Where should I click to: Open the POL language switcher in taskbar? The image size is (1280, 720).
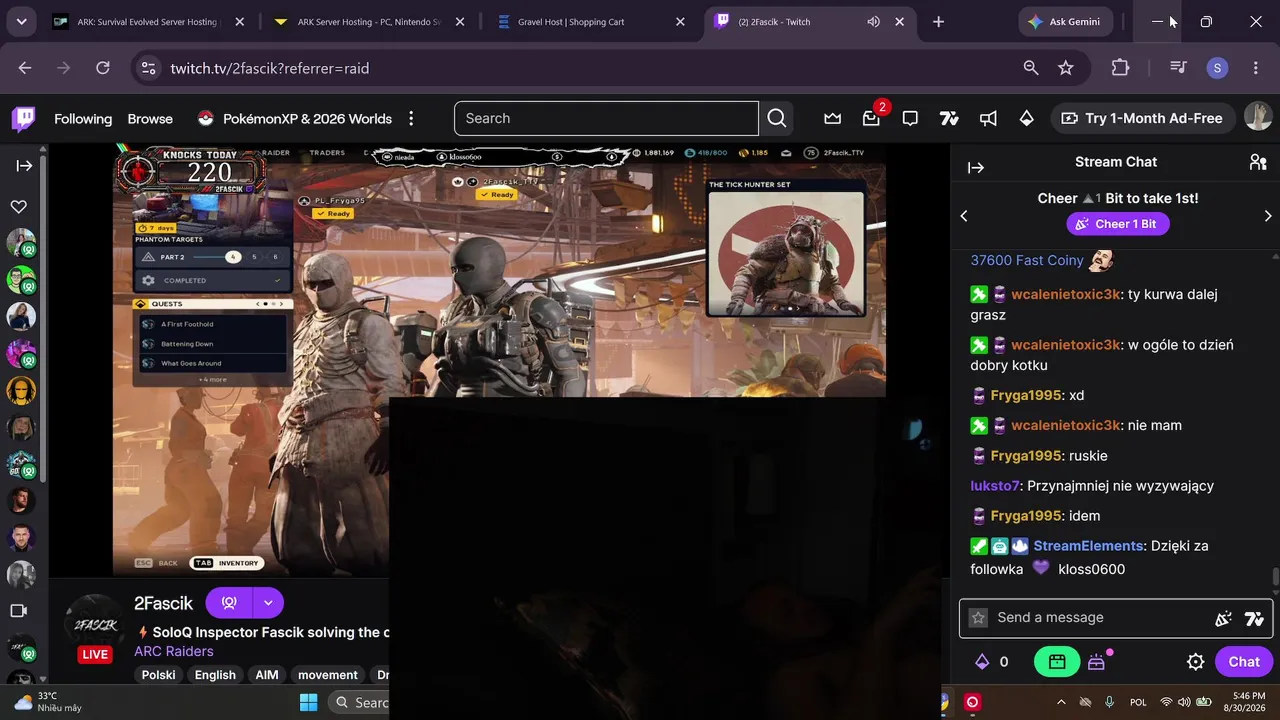[x=1138, y=702]
